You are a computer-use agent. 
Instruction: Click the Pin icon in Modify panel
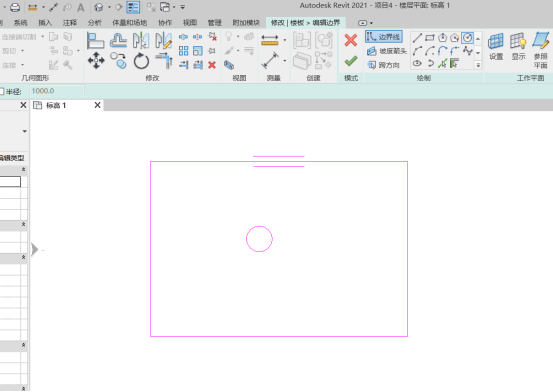212,51
